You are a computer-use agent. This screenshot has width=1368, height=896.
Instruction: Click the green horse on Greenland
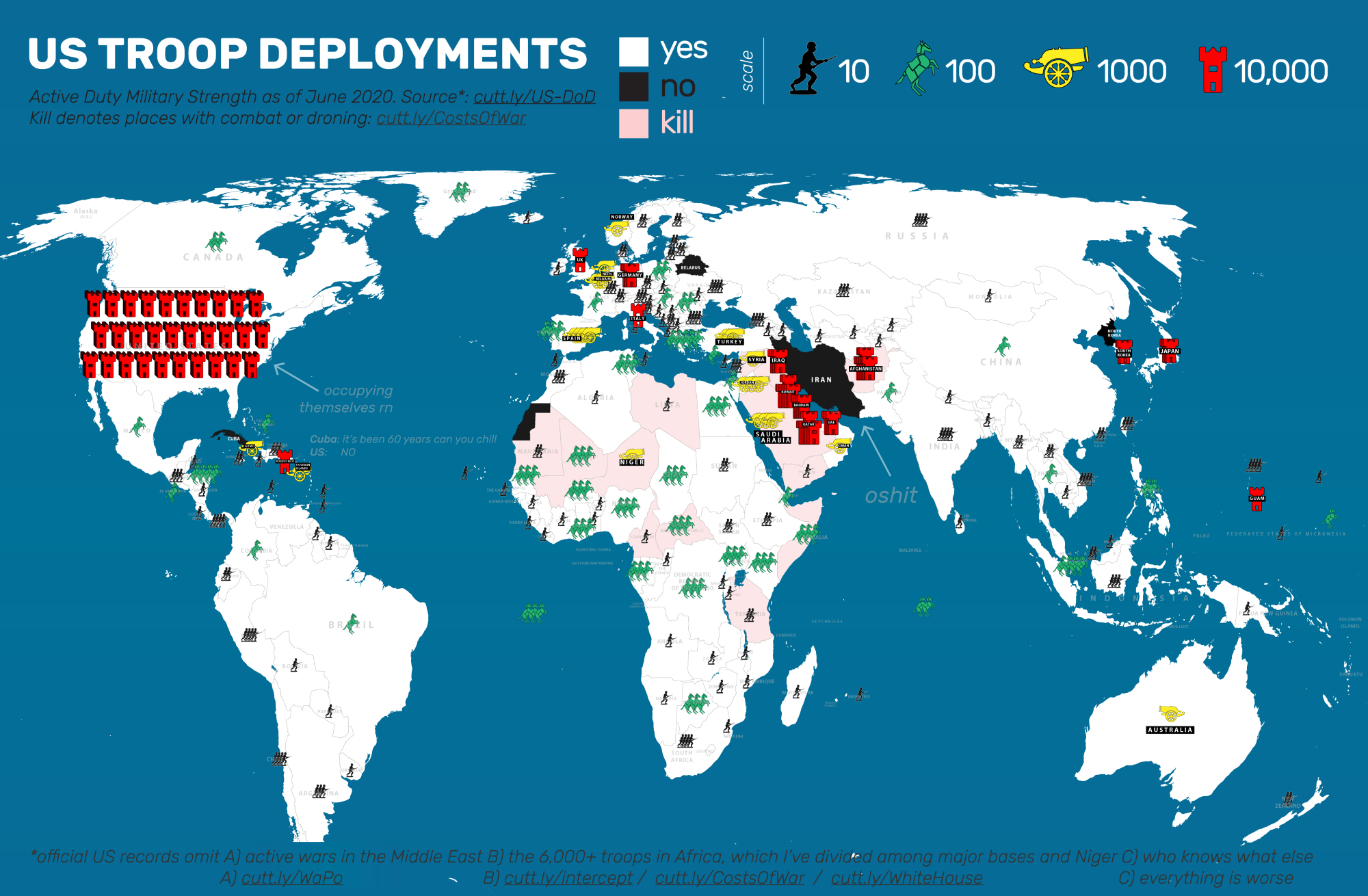pos(461,192)
